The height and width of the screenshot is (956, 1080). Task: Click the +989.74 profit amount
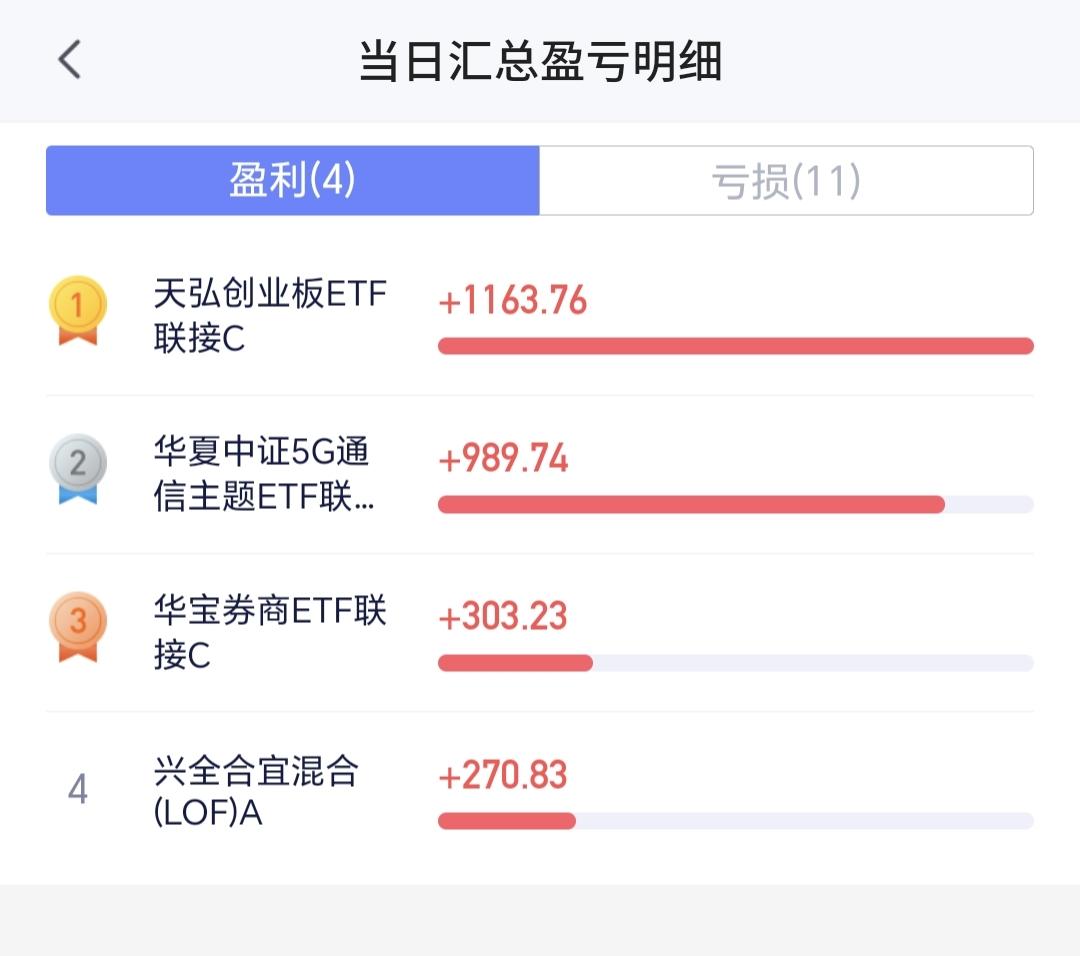[503, 459]
